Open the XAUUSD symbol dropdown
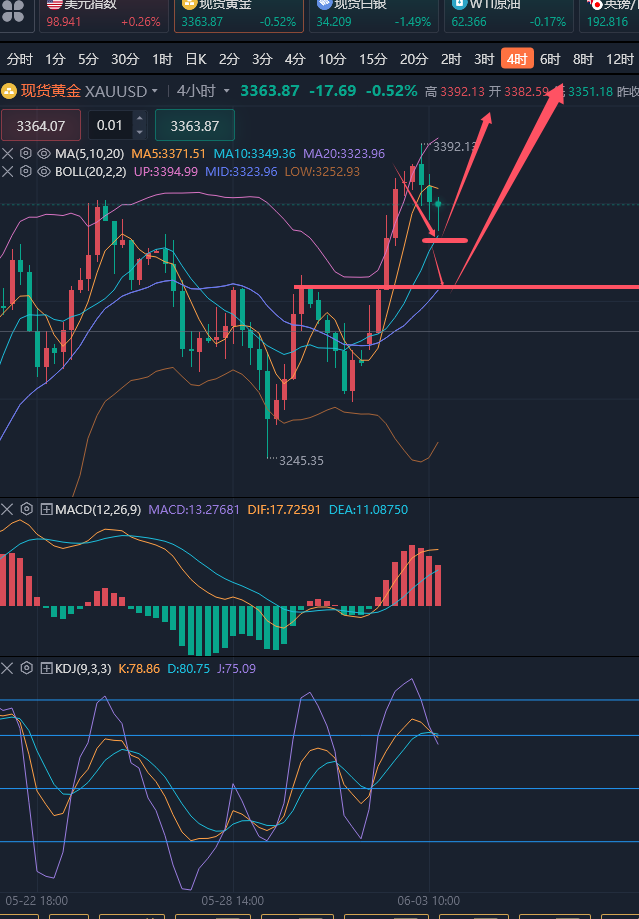Viewport: 639px width, 919px height. 155,91
